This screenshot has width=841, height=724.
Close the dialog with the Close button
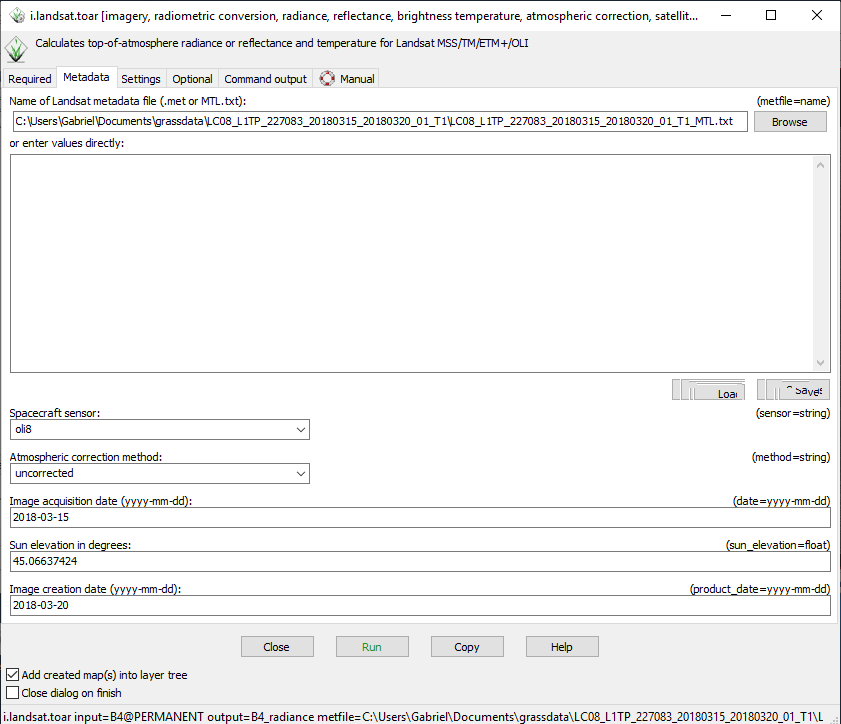coord(277,647)
